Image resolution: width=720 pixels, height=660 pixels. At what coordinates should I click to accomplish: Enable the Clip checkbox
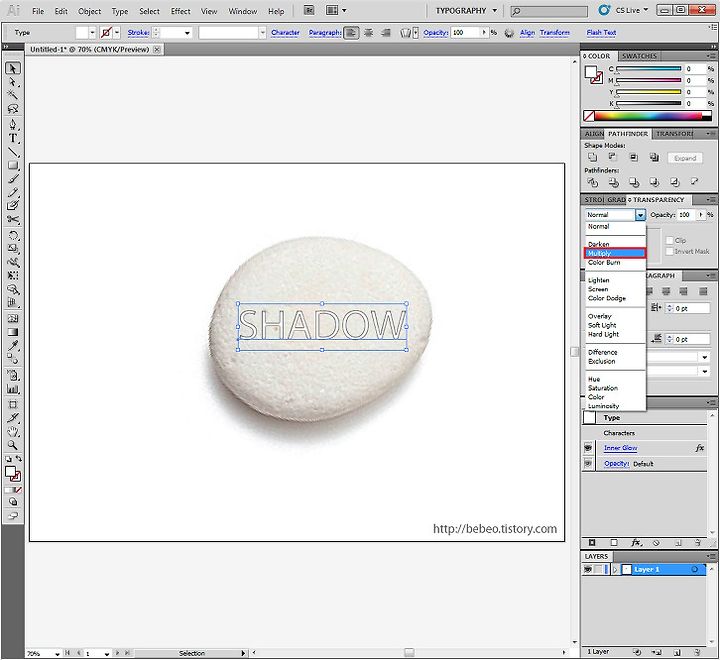[669, 240]
